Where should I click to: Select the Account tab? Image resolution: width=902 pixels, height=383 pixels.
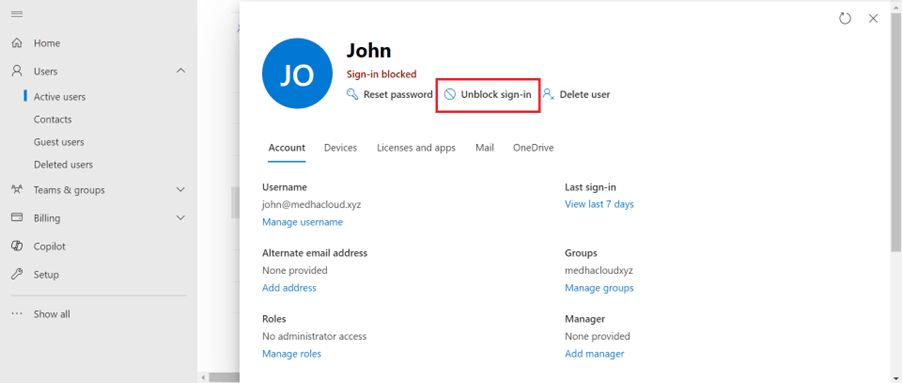tap(286, 148)
